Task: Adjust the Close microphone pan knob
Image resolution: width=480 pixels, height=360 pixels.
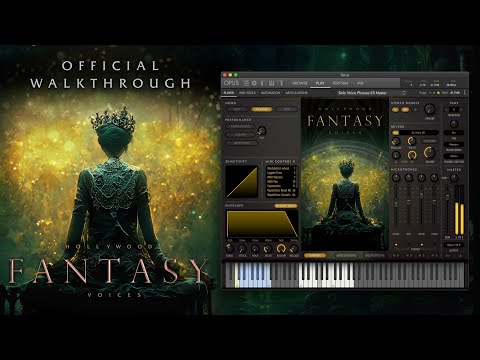Action: 396,178
